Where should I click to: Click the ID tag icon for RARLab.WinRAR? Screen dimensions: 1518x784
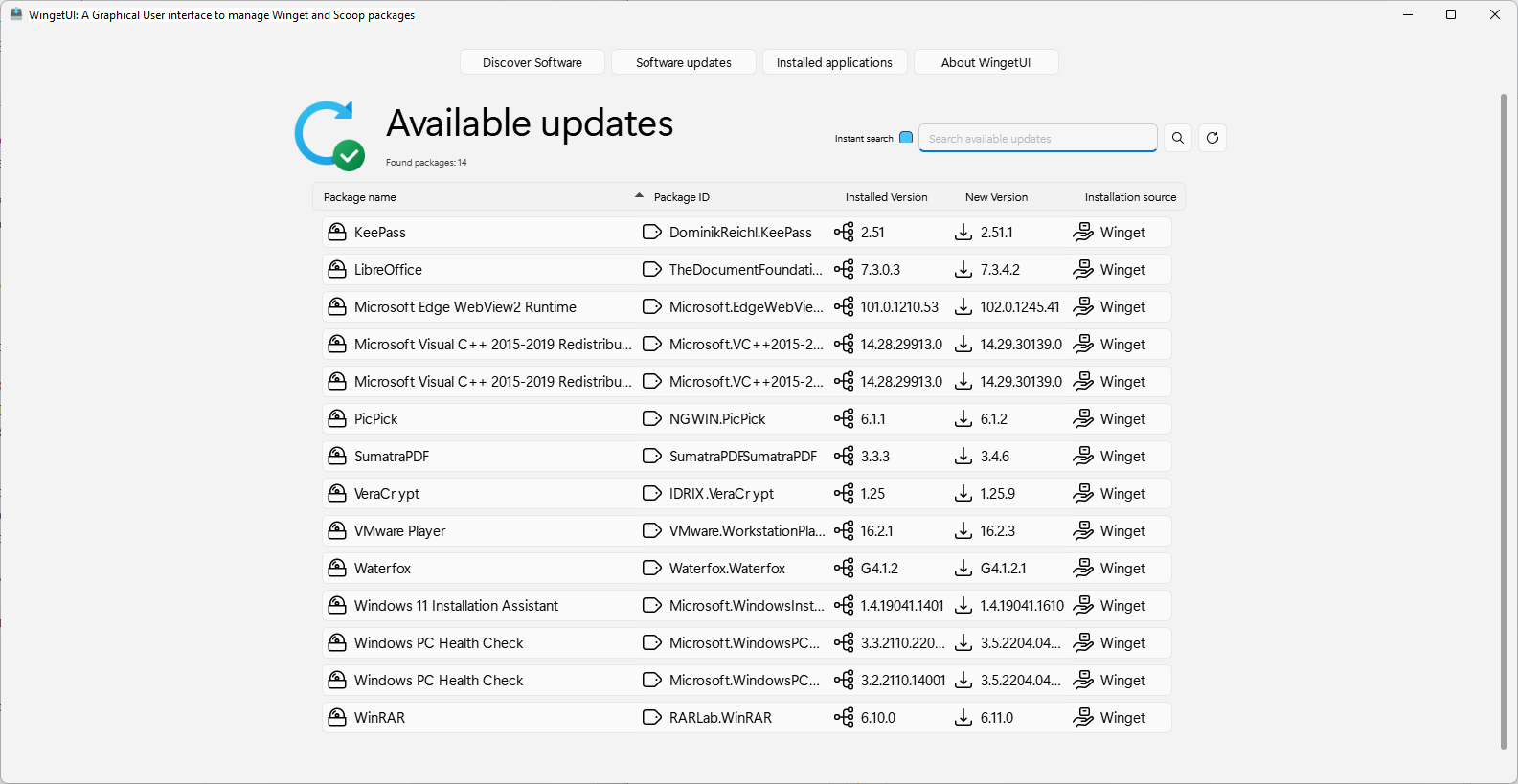(652, 717)
